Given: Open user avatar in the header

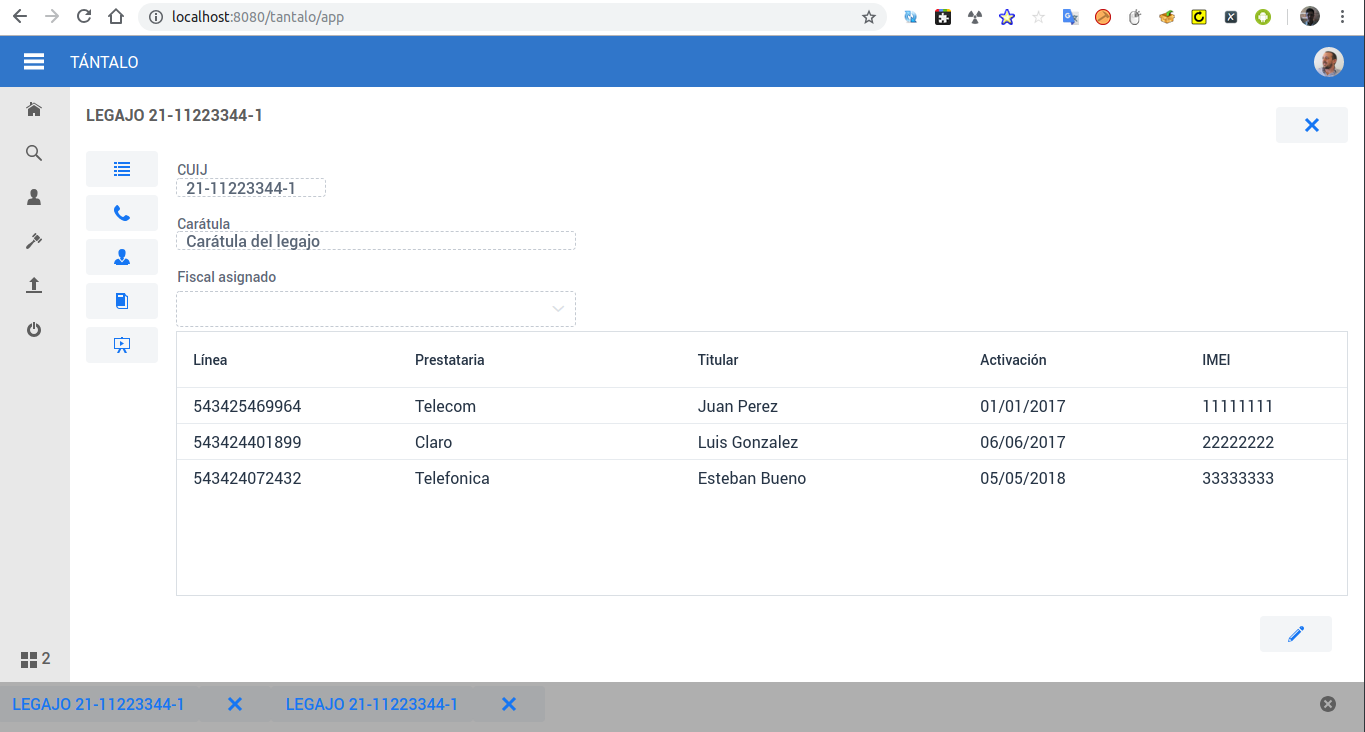Looking at the screenshot, I should [1328, 62].
